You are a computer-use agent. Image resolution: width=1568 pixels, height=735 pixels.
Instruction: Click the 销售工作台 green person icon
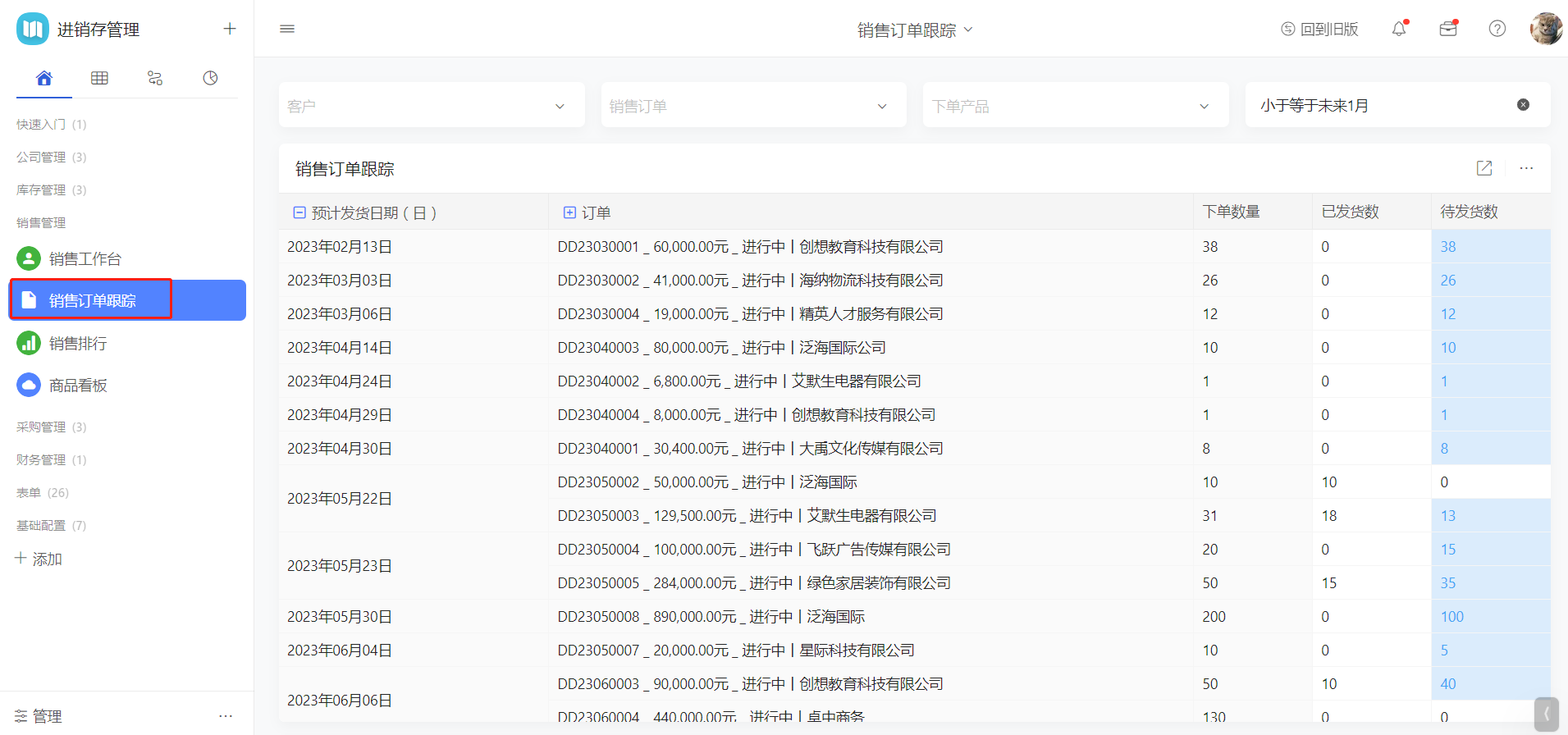29,258
